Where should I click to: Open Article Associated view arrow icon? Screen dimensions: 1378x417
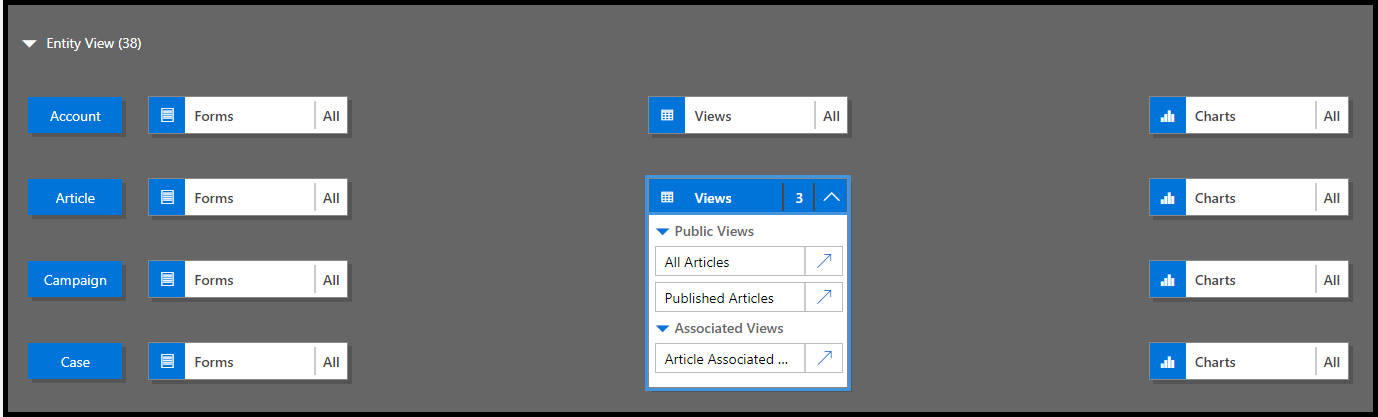(824, 359)
